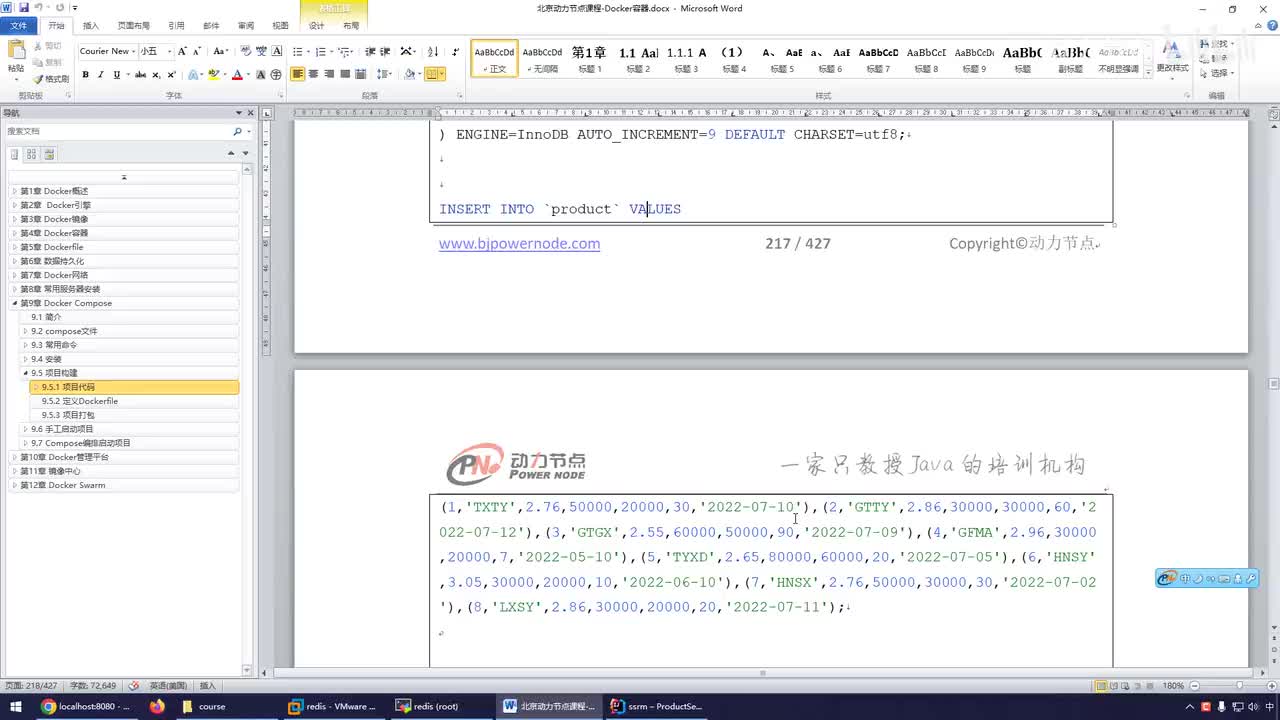Collapse the 第9章 Docker Compose chapter
Image resolution: width=1280 pixels, height=720 pixels.
click(x=14, y=303)
